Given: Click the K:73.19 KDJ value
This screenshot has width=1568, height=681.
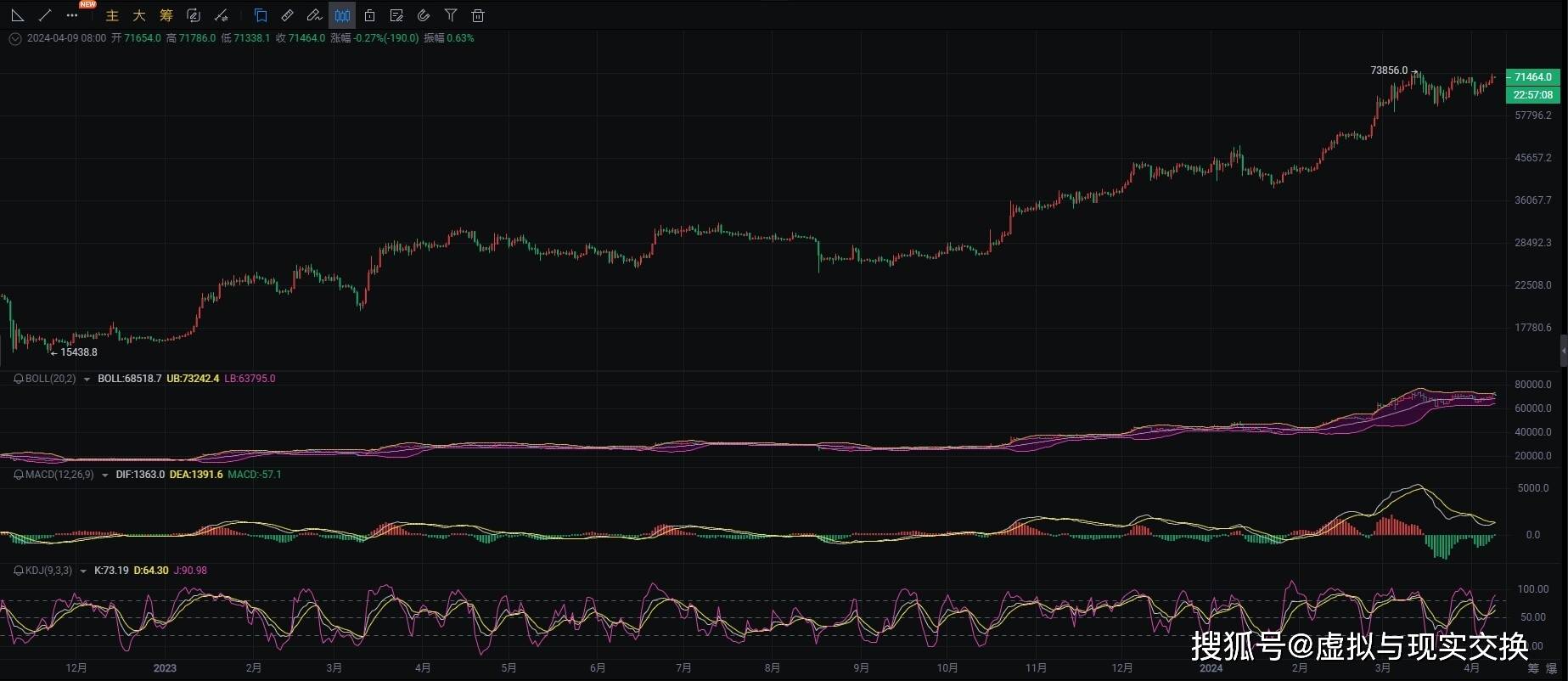Looking at the screenshot, I should pyautogui.click(x=111, y=571).
